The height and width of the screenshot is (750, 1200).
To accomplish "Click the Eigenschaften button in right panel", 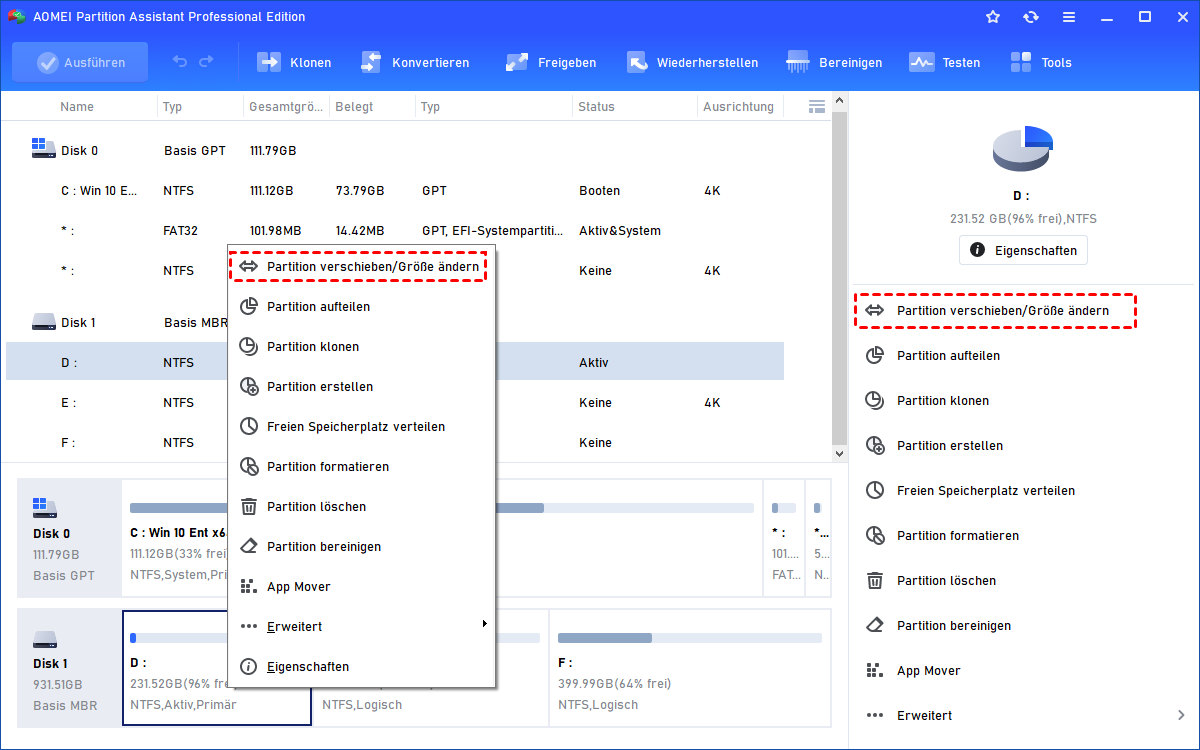I will (1023, 250).
